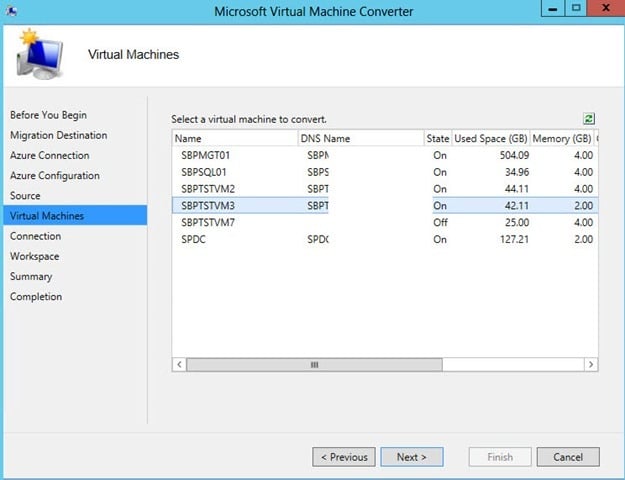Cancel the conversion wizard
Viewport: 625px width, 480px height.
click(568, 457)
